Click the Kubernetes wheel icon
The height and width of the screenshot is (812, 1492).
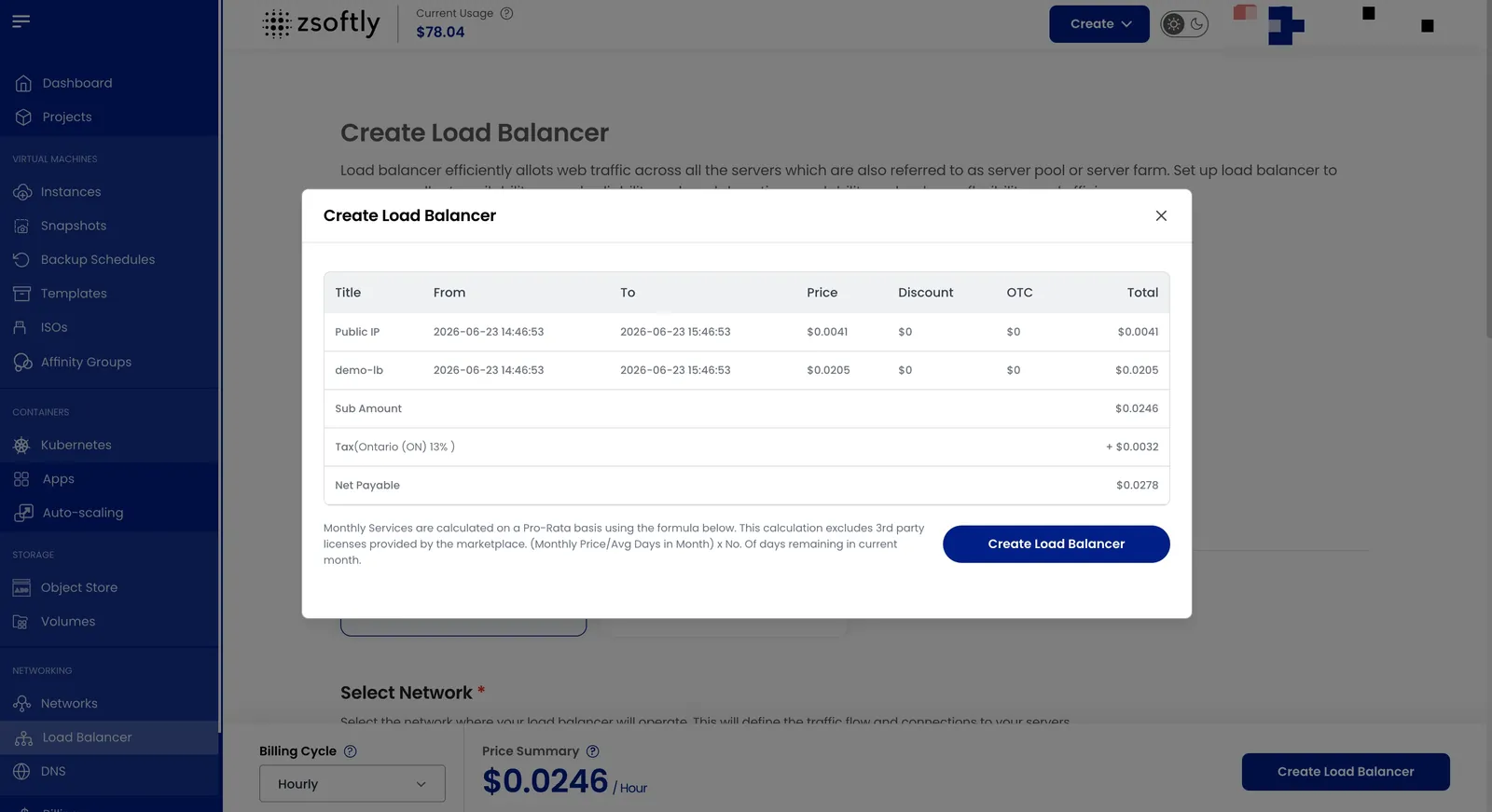pos(21,446)
